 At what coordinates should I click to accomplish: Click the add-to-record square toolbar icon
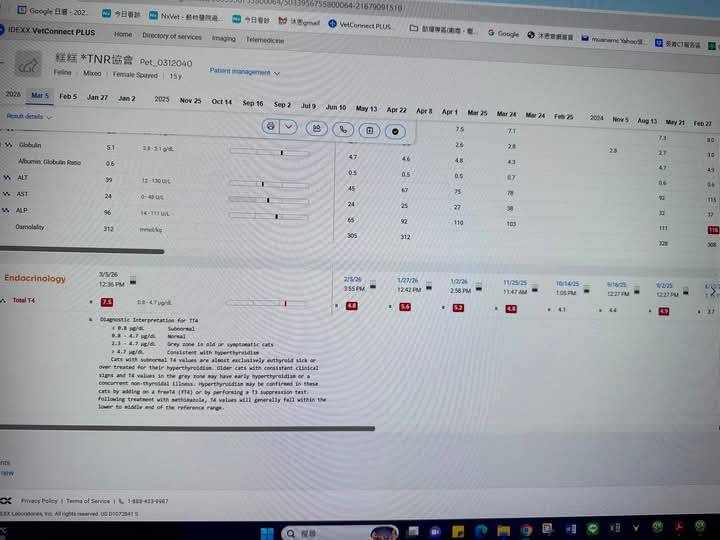(x=369, y=130)
